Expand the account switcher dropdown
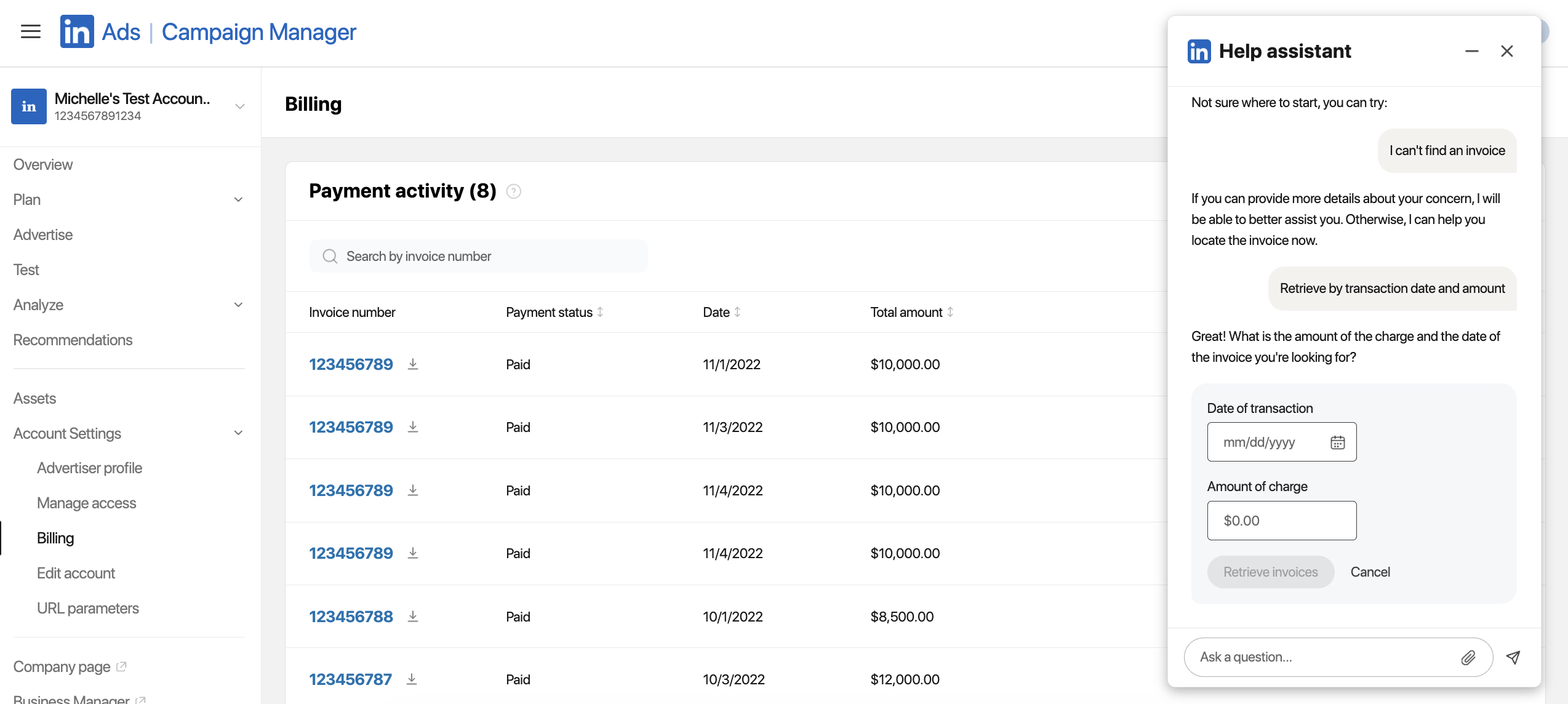 (240, 106)
